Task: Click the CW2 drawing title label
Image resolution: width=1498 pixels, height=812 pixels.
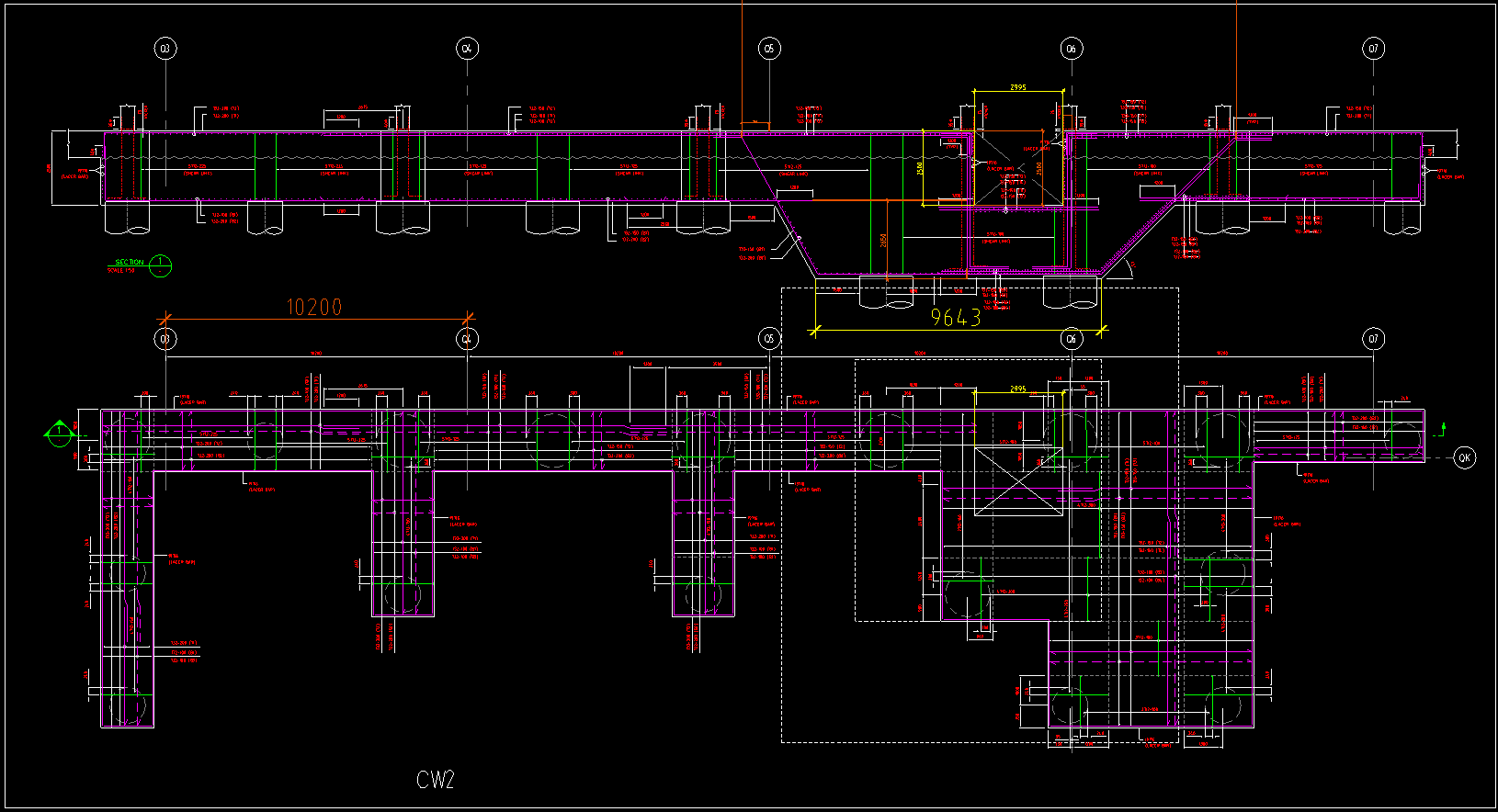Action: pyautogui.click(x=436, y=780)
